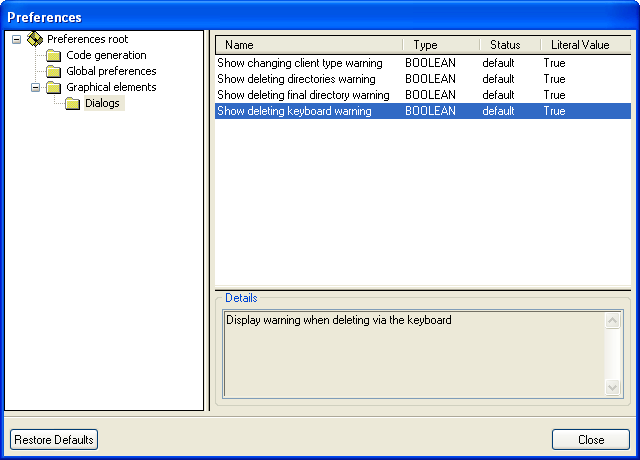Click the Global preferences folder icon
Image resolution: width=640 pixels, height=460 pixels.
pos(53,71)
